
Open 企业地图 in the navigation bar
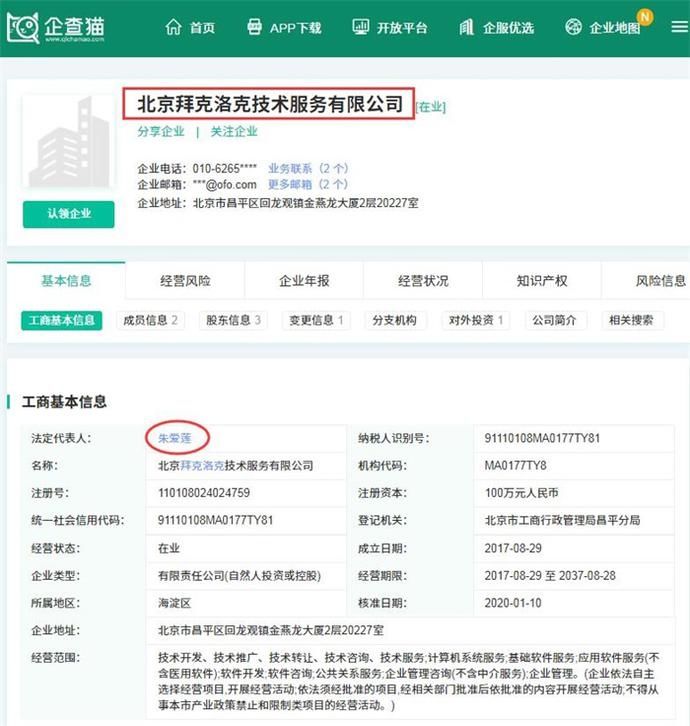point(615,28)
